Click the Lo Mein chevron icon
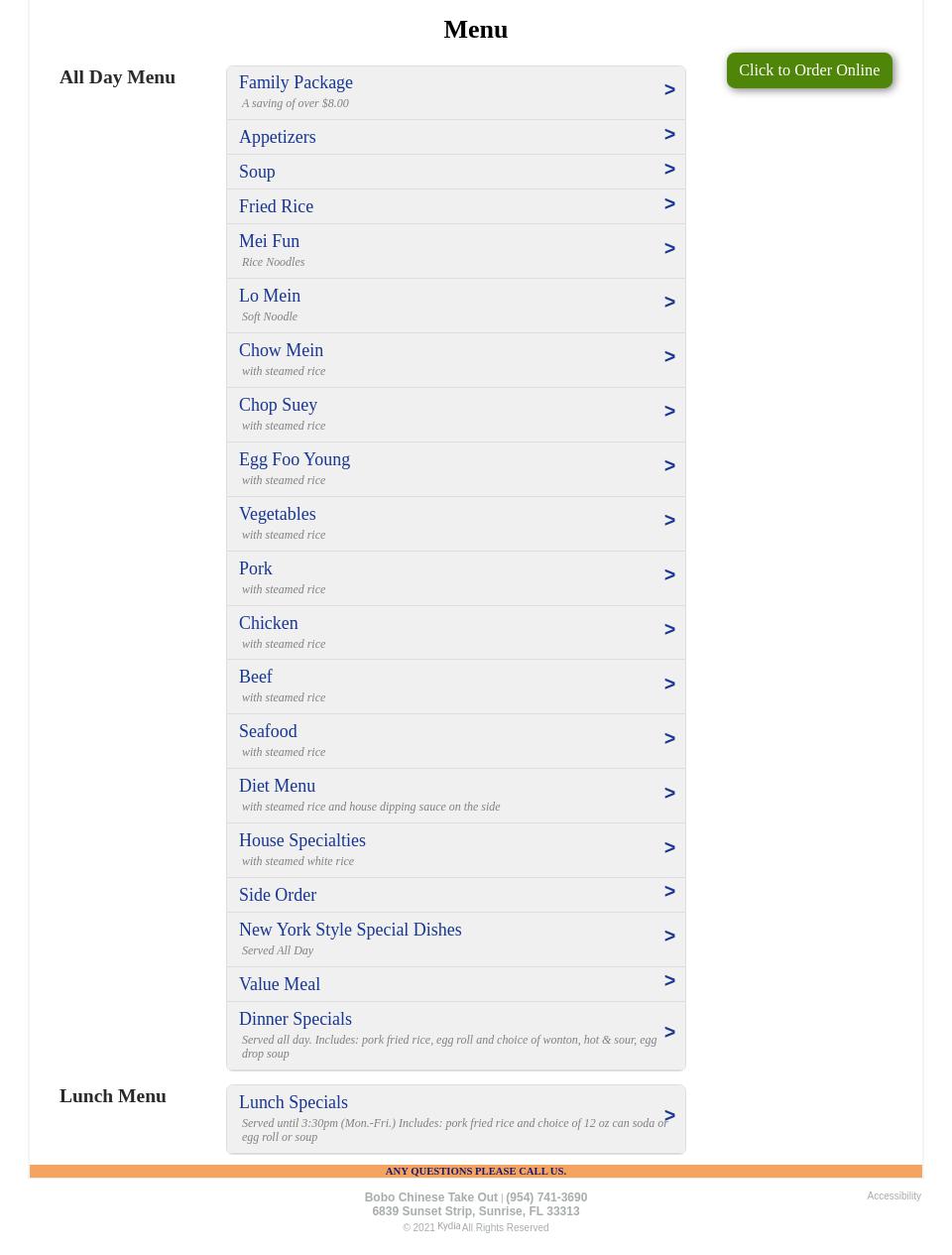Viewport: 952px width, 1255px height. (x=669, y=303)
